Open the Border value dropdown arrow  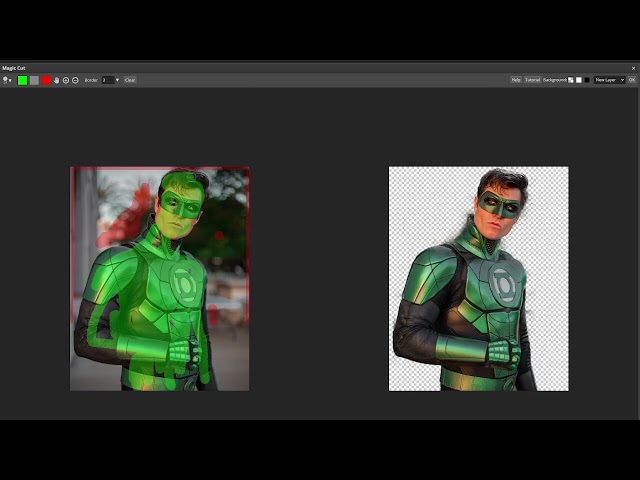[x=118, y=80]
